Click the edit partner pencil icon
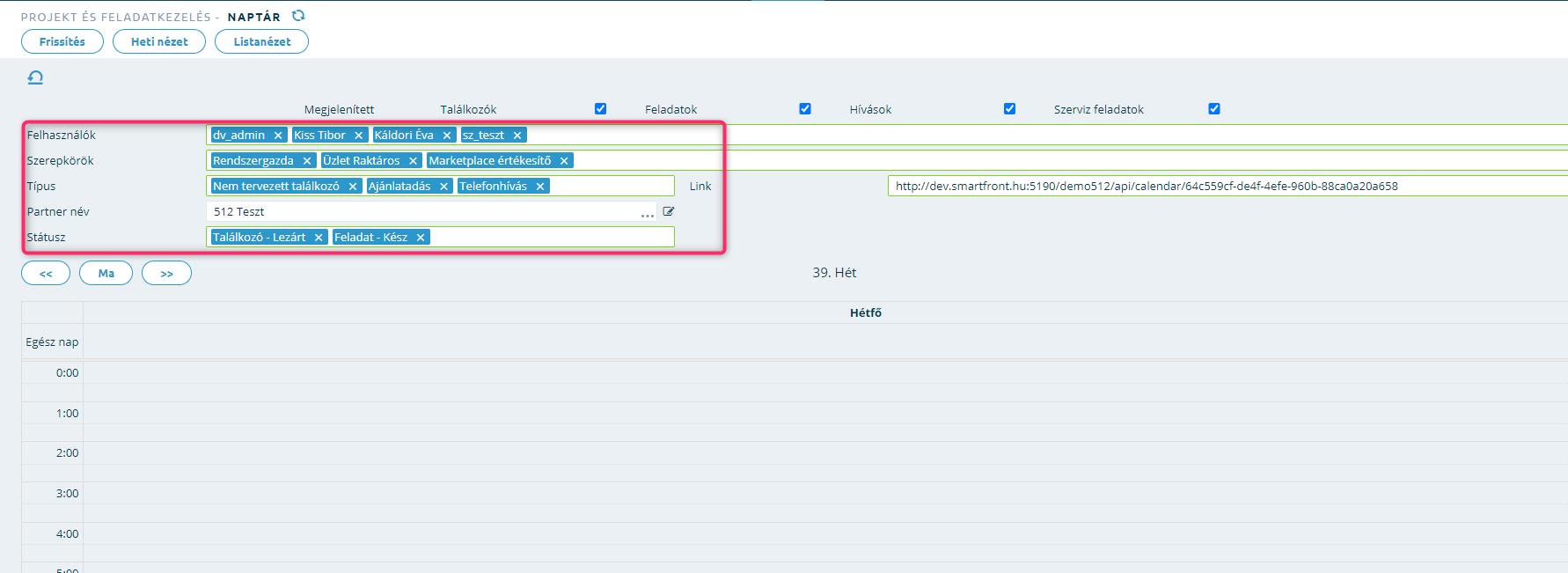 tap(669, 211)
